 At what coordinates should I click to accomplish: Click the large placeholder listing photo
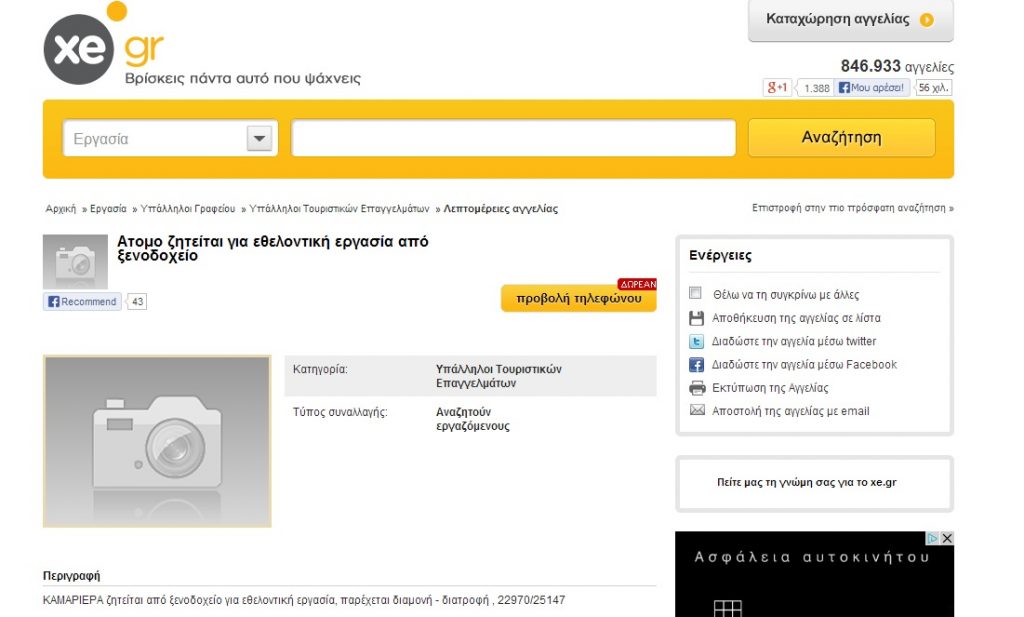click(157, 441)
